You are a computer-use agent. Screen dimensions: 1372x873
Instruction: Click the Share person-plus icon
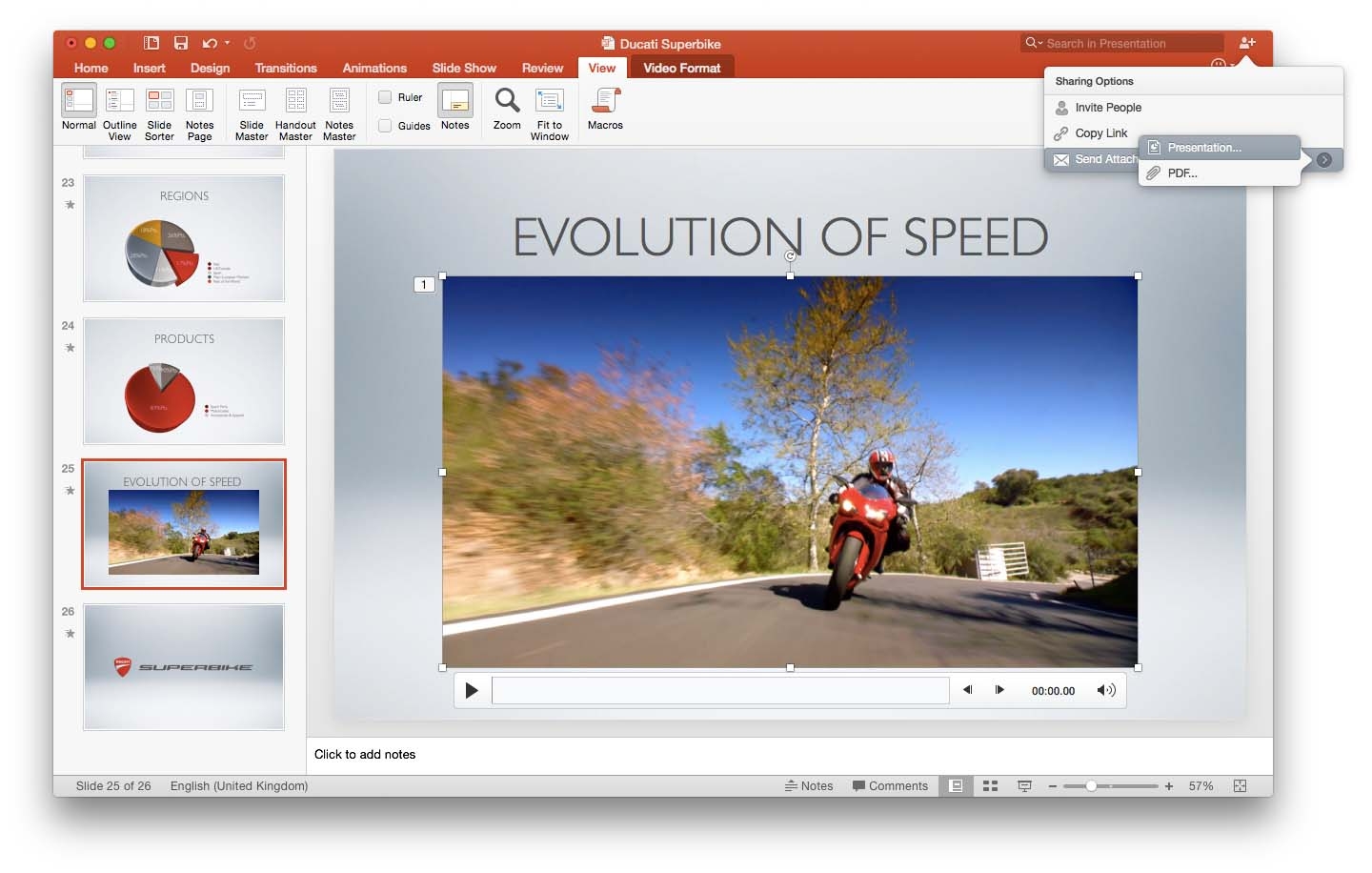(1247, 43)
